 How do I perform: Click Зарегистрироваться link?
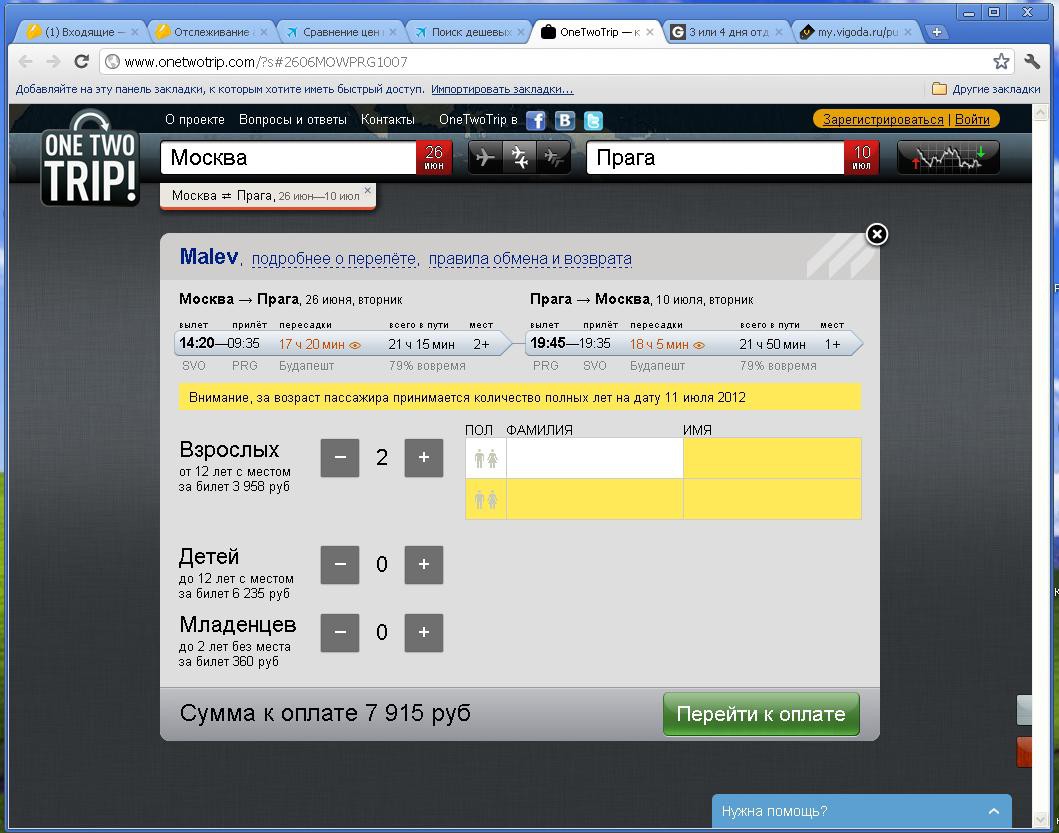click(883, 120)
